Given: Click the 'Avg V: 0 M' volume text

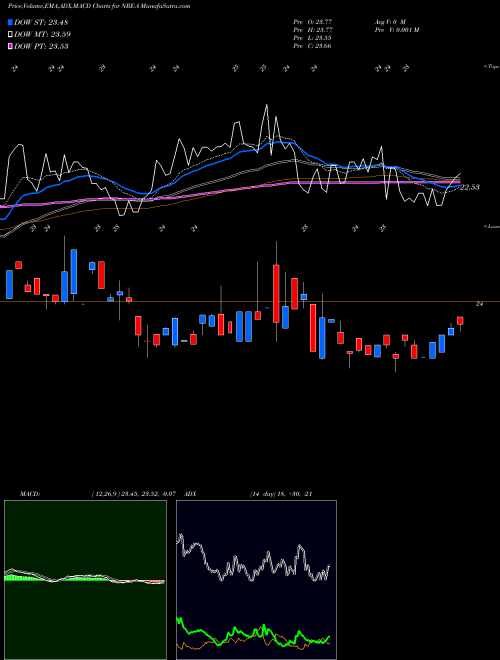Looking at the screenshot, I should [390, 21].
